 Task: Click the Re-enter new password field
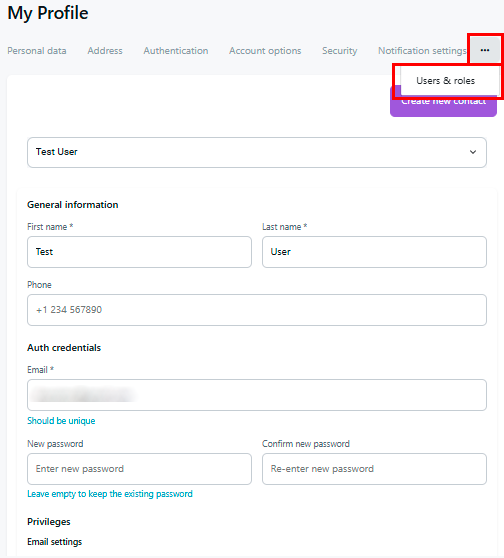(374, 469)
